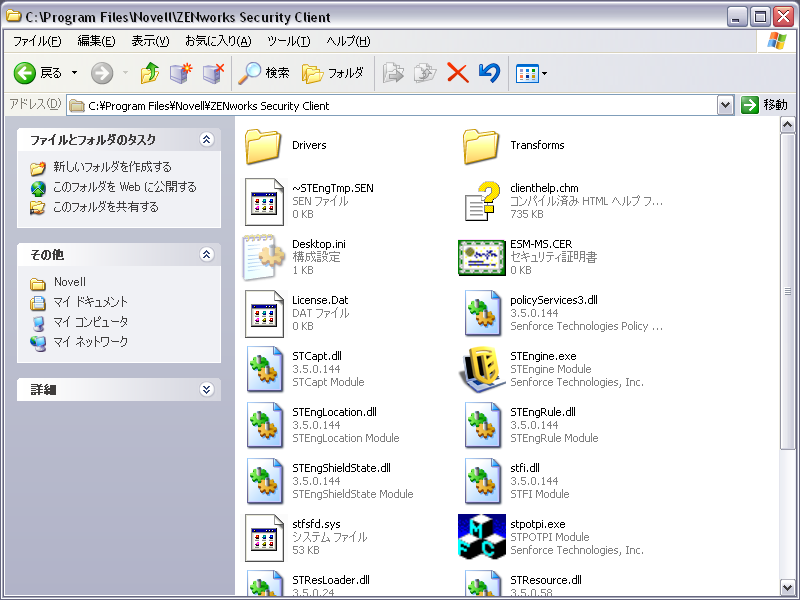This screenshot has height=600, width=800.
Task: Click the vertical scrollbar thumb
Action: click(x=787, y=291)
